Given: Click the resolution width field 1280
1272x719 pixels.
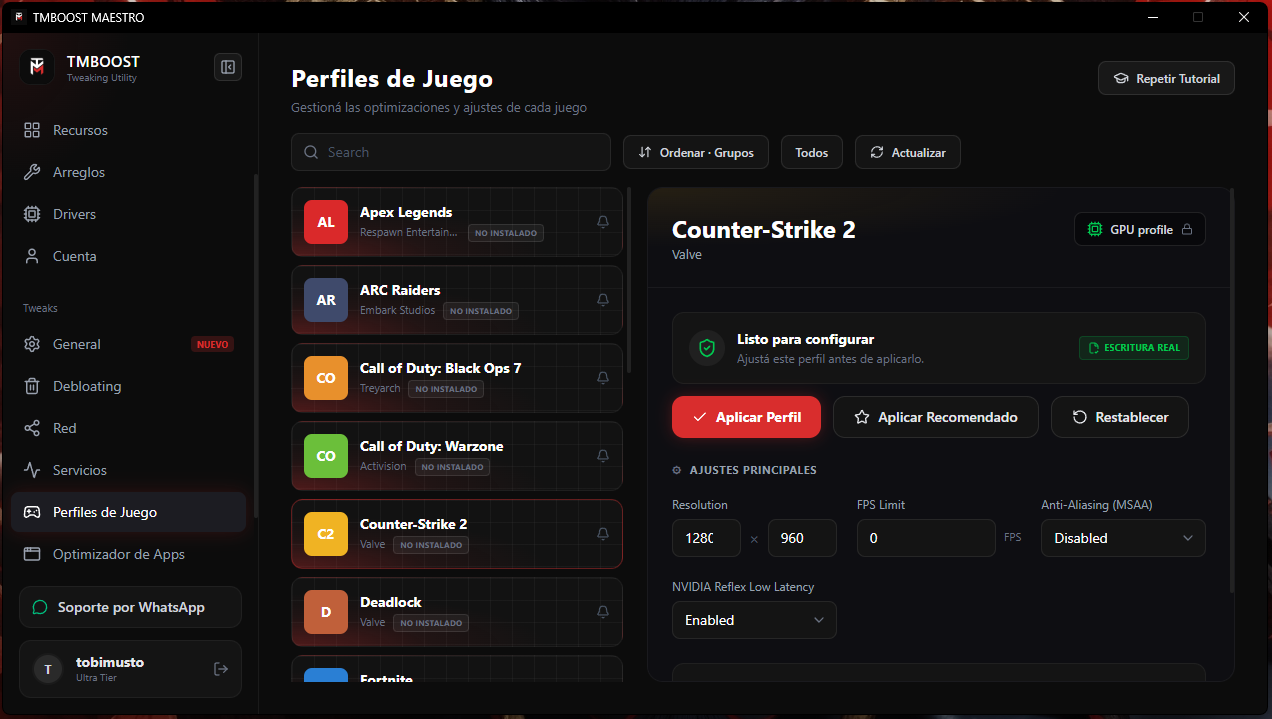Looking at the screenshot, I should point(706,538).
